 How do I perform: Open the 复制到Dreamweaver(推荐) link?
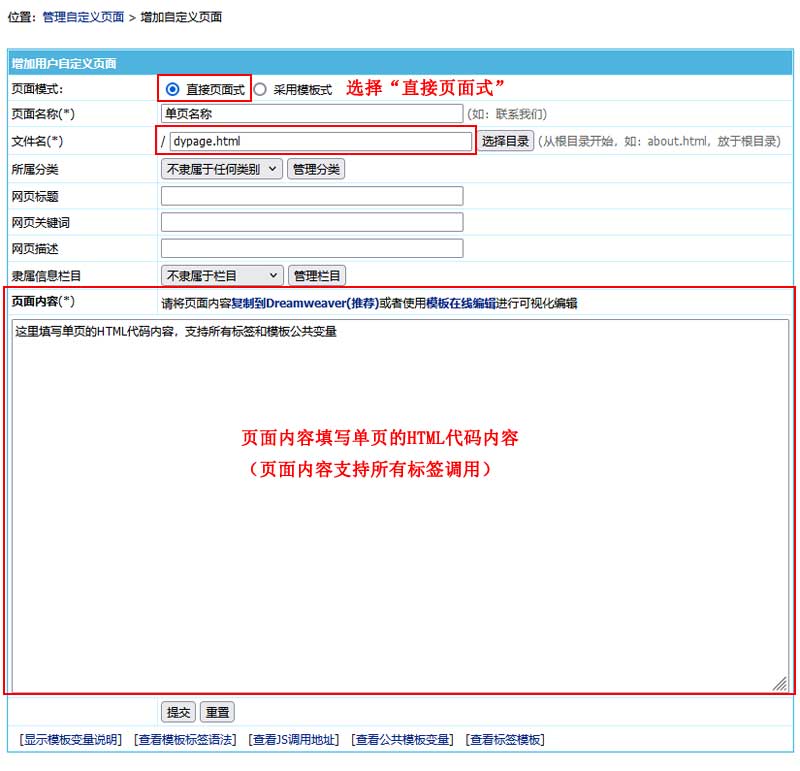305,303
